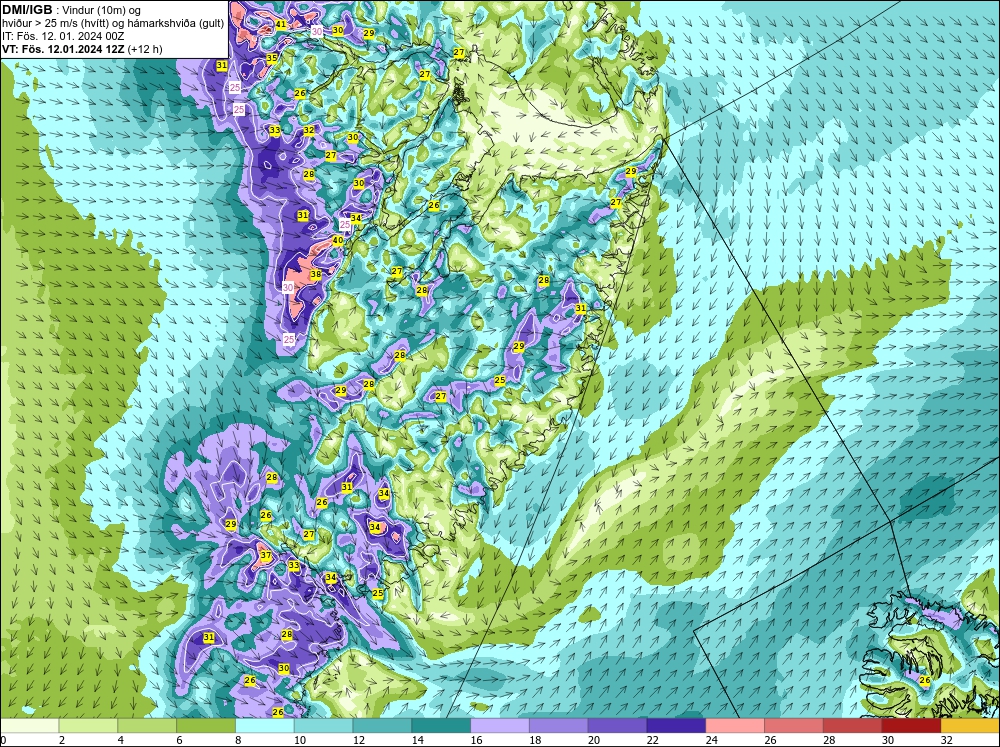Select the light yellow-green 2–4 m/s legend swatch

(x=88, y=726)
